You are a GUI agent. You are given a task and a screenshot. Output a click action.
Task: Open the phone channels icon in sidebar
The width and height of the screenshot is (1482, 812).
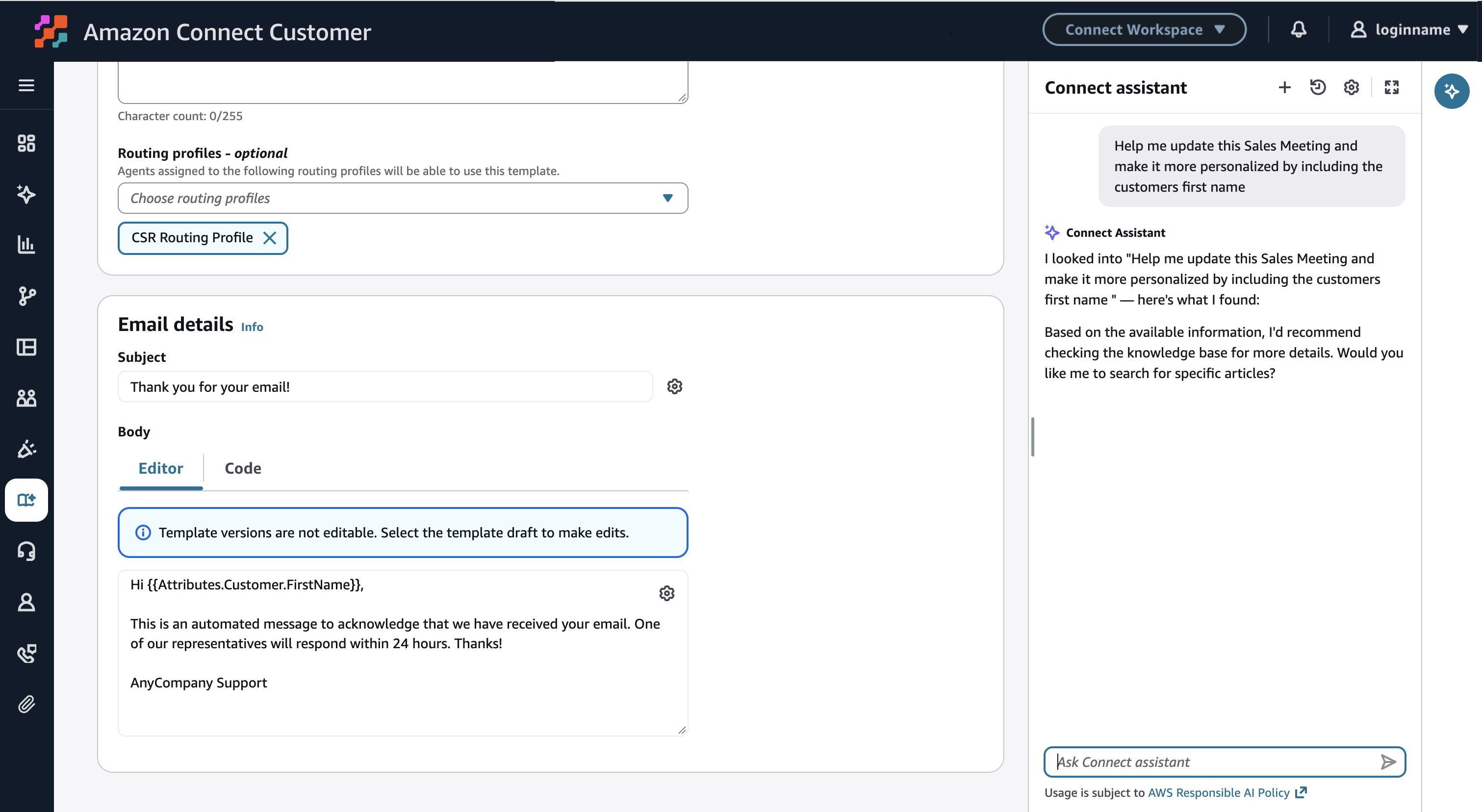point(26,653)
